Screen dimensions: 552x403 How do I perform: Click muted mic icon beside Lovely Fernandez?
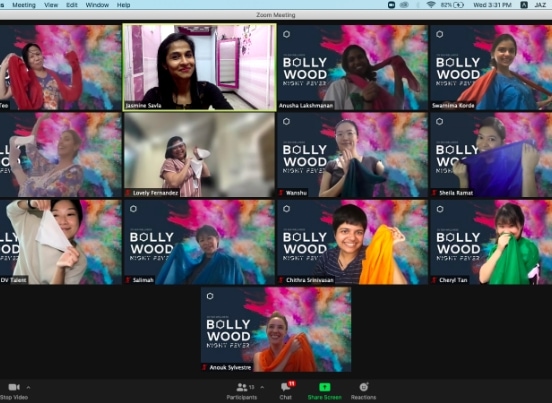coord(128,193)
